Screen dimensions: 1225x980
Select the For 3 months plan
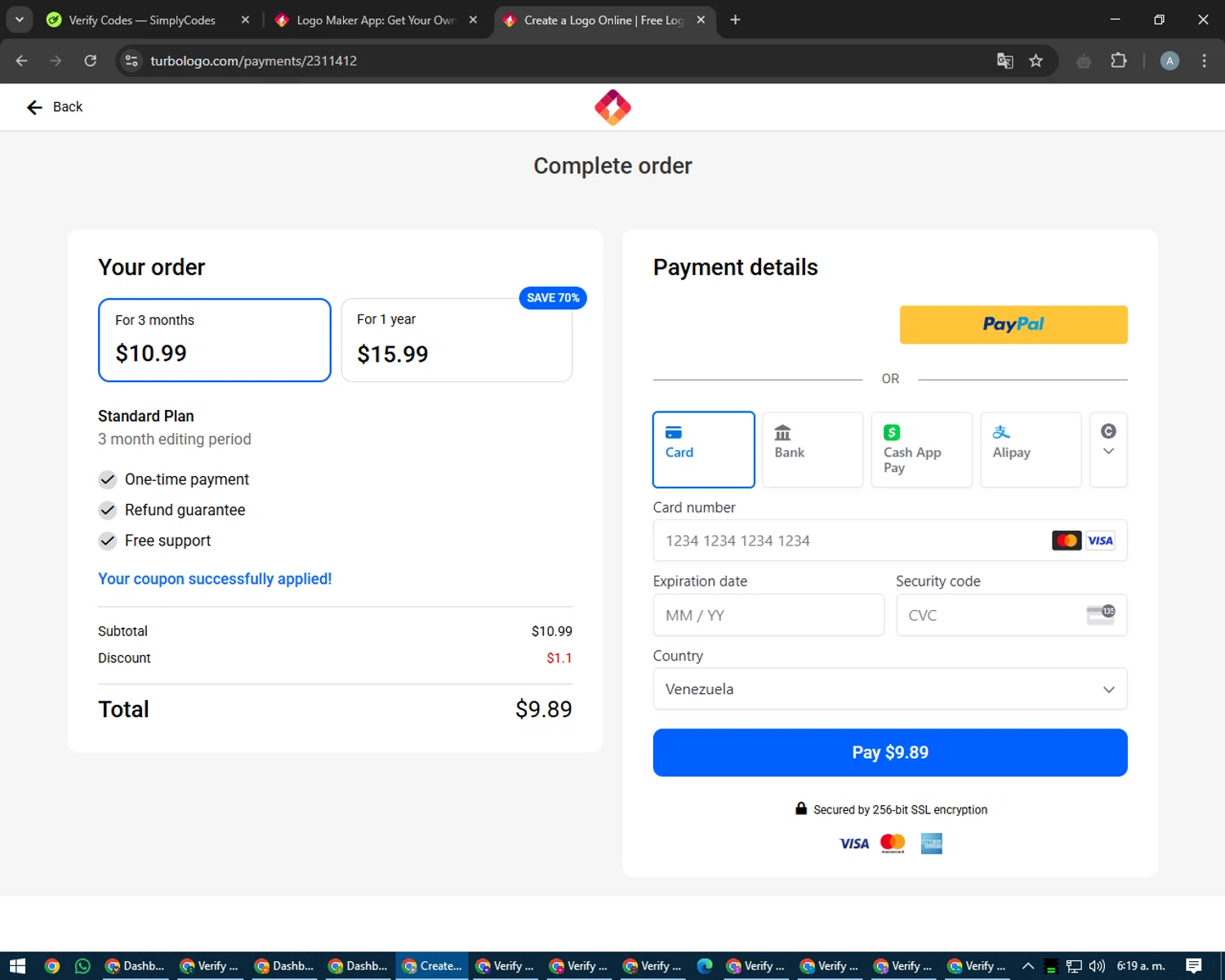pos(215,340)
